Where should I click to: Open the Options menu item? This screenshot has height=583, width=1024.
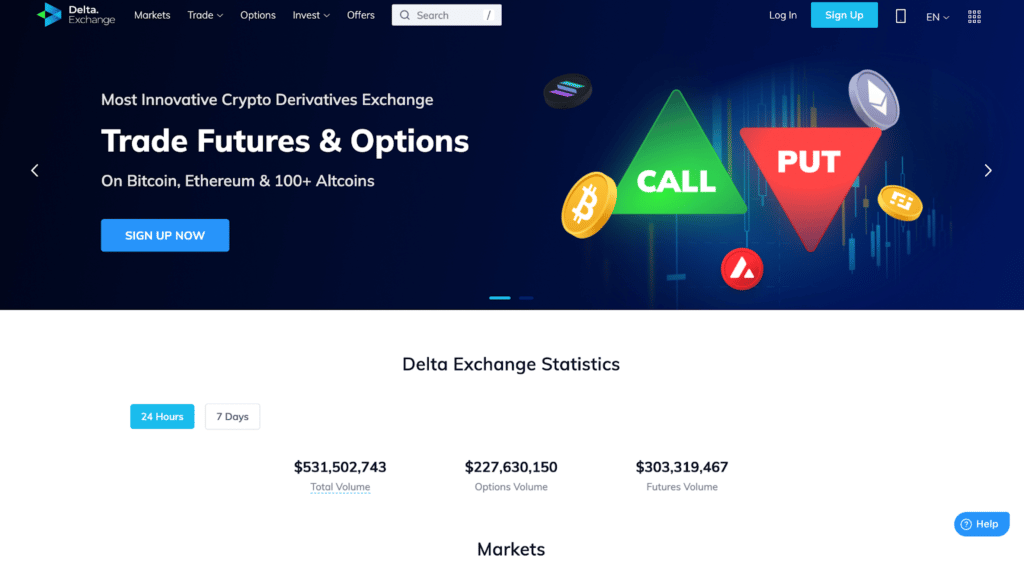coord(258,15)
